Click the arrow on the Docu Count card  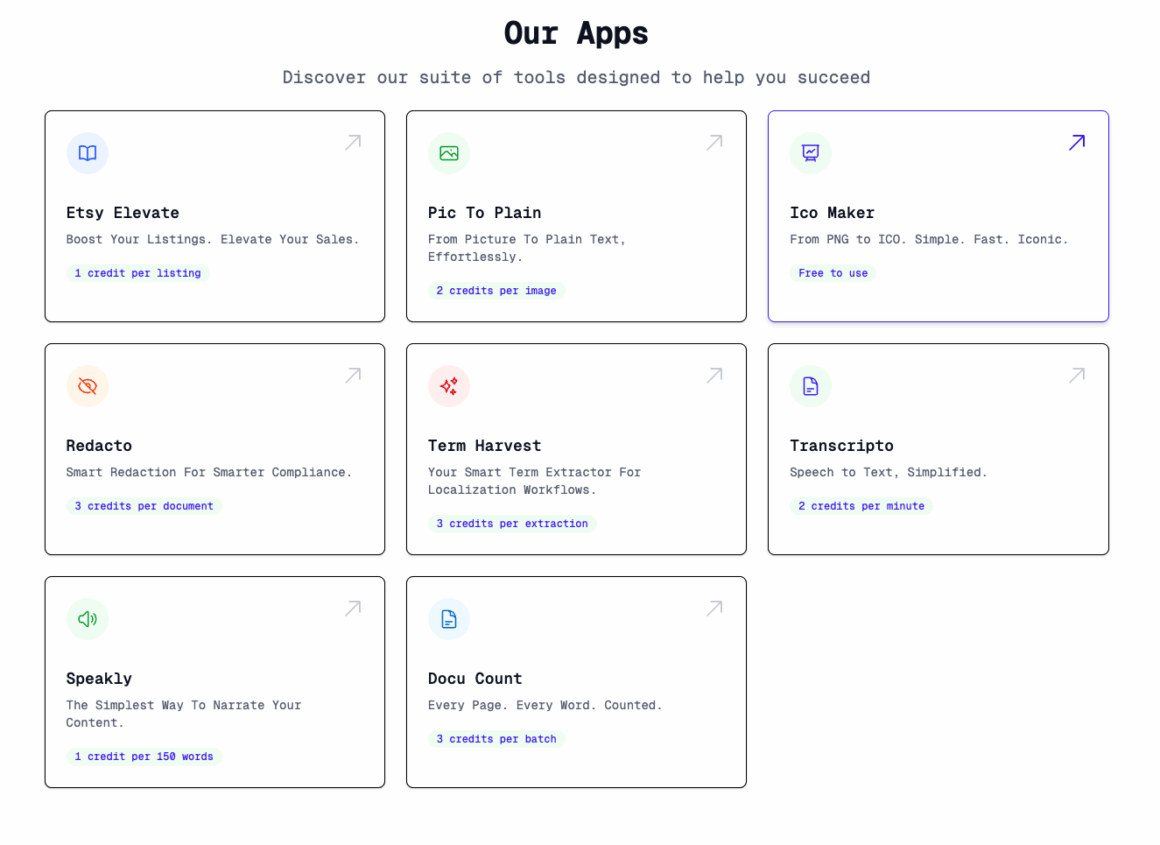pos(715,608)
